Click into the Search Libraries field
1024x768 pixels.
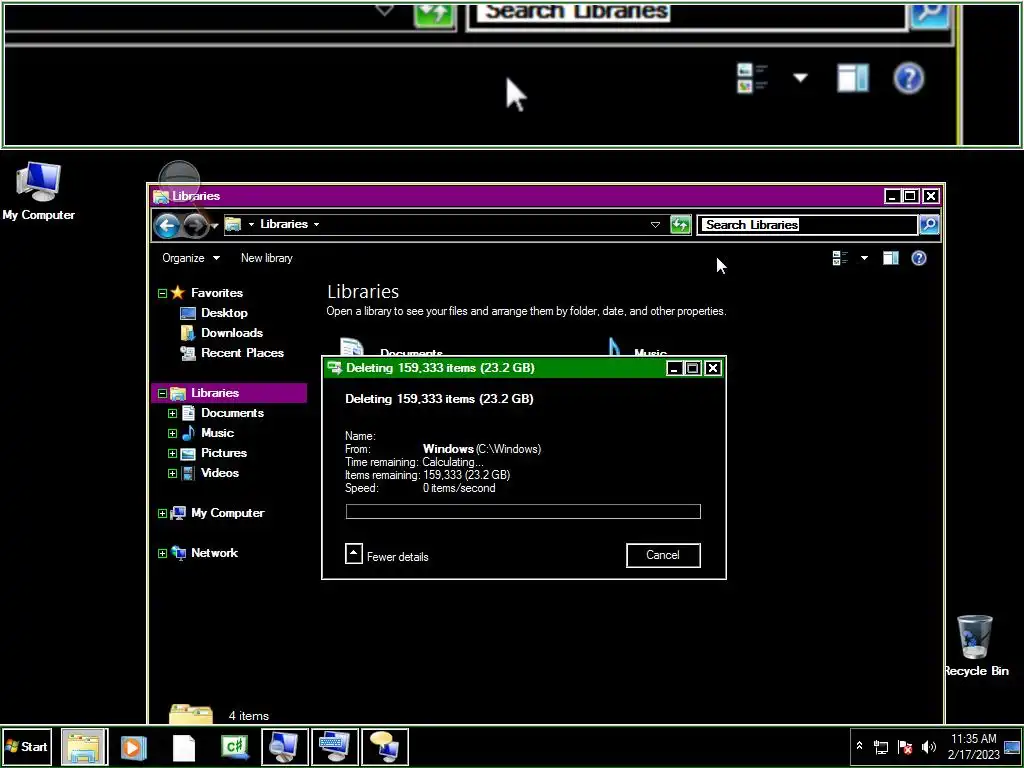tap(808, 225)
